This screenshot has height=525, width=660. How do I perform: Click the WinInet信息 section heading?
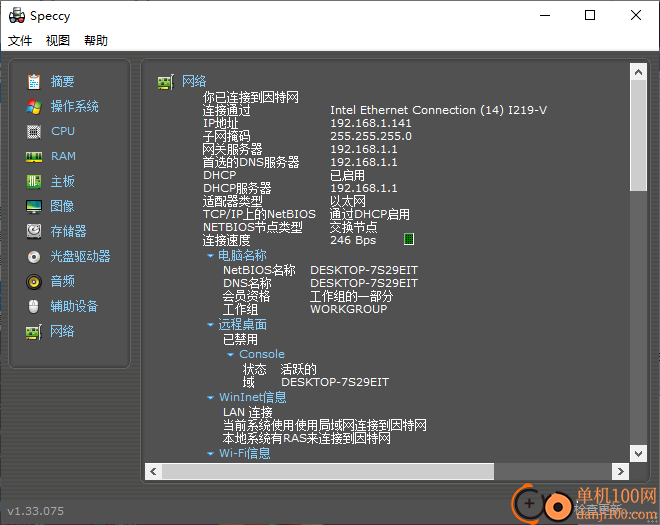[x=253, y=397]
